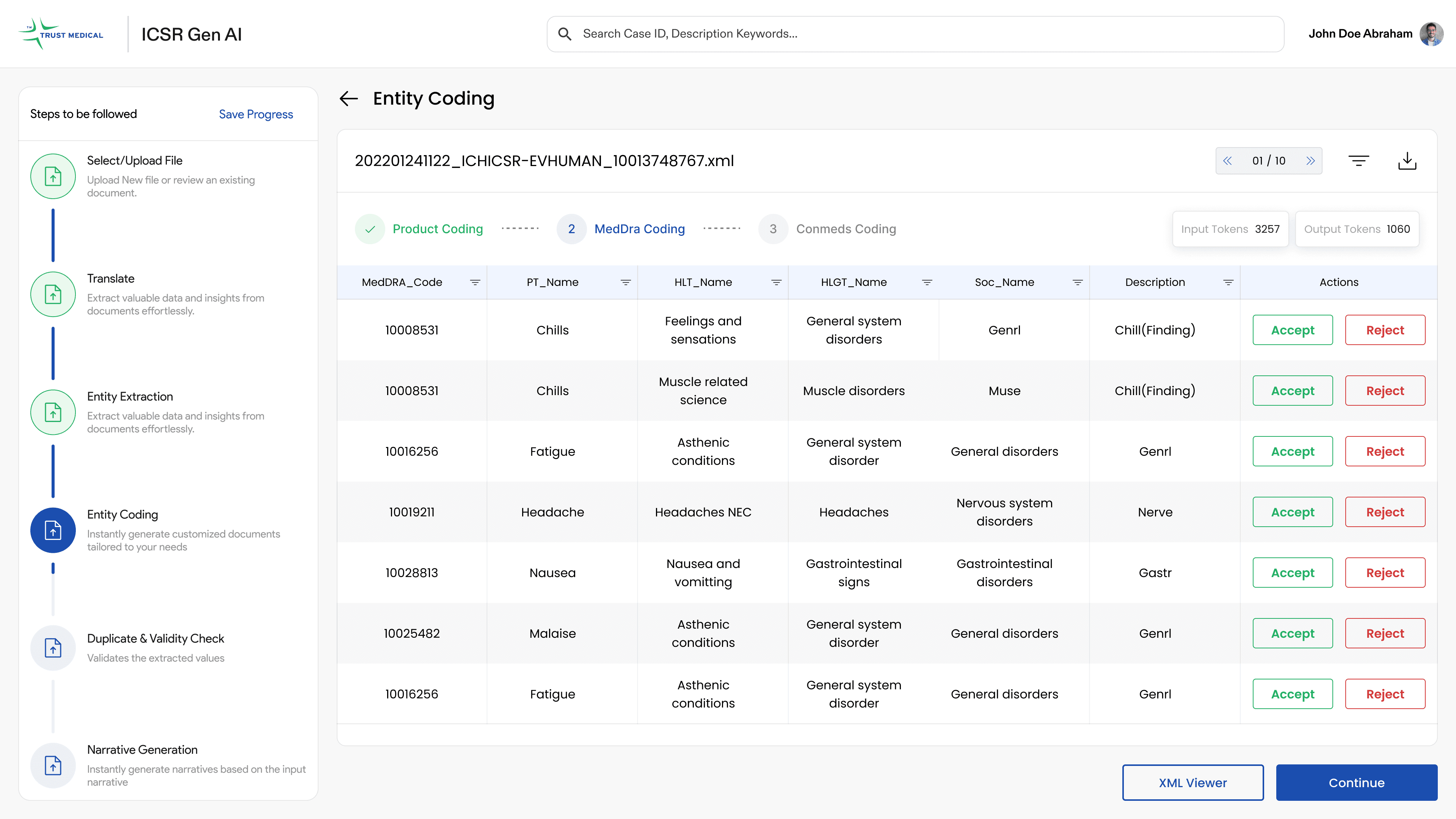This screenshot has width=1456, height=819.
Task: Select the Translate step label
Action: pyautogui.click(x=111, y=279)
